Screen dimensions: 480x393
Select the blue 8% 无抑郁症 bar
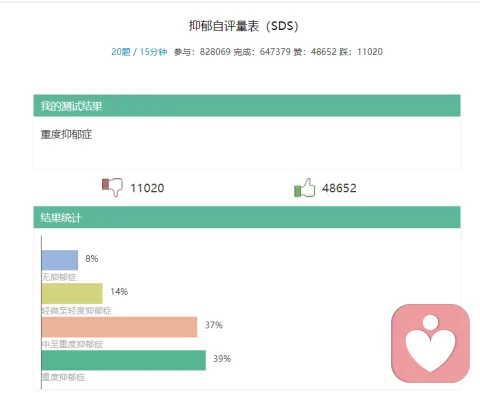coord(60,260)
